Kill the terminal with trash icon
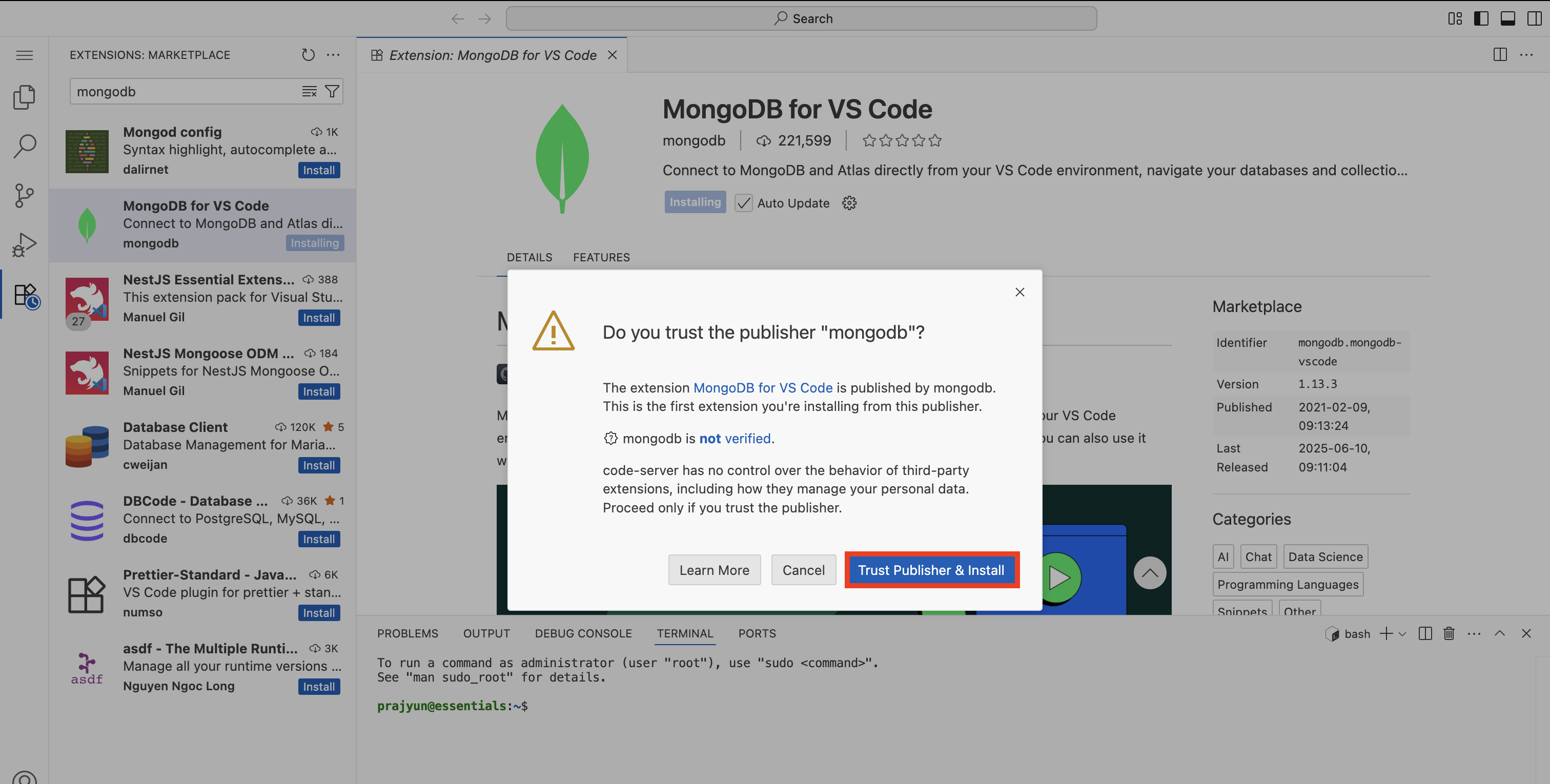Screen dimensions: 1550x784 (x=1449, y=633)
